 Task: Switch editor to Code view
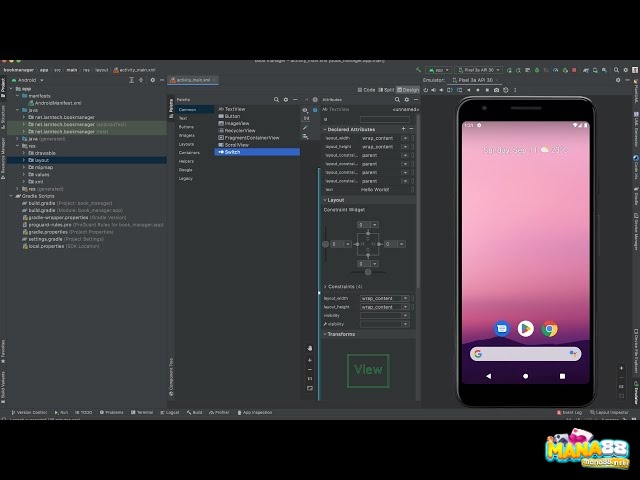click(x=366, y=90)
